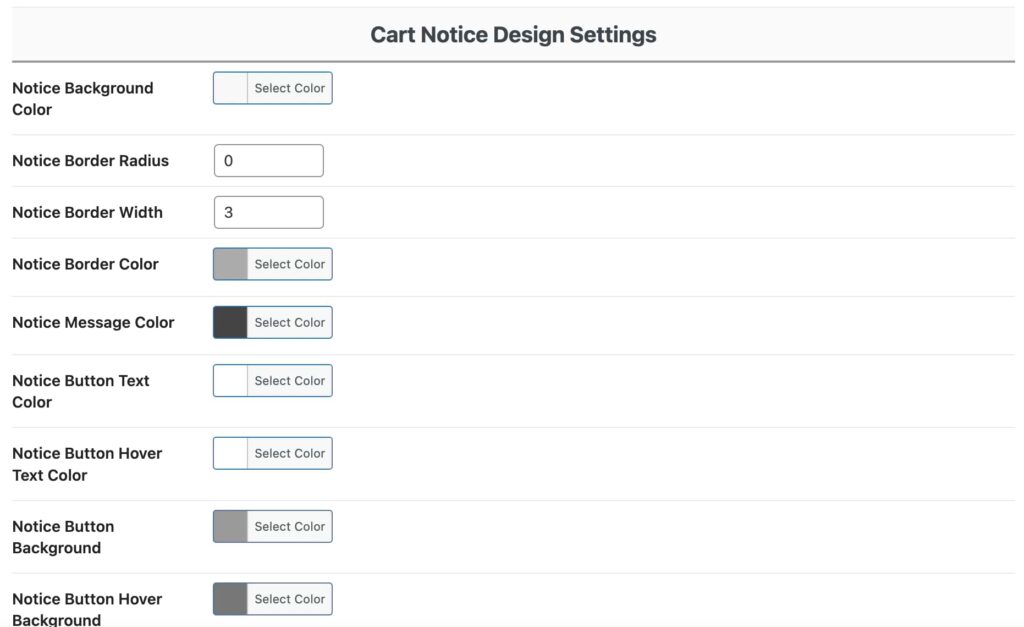Click the Notice Message Color label
Viewport: 1024px width, 627px height.
[93, 322]
